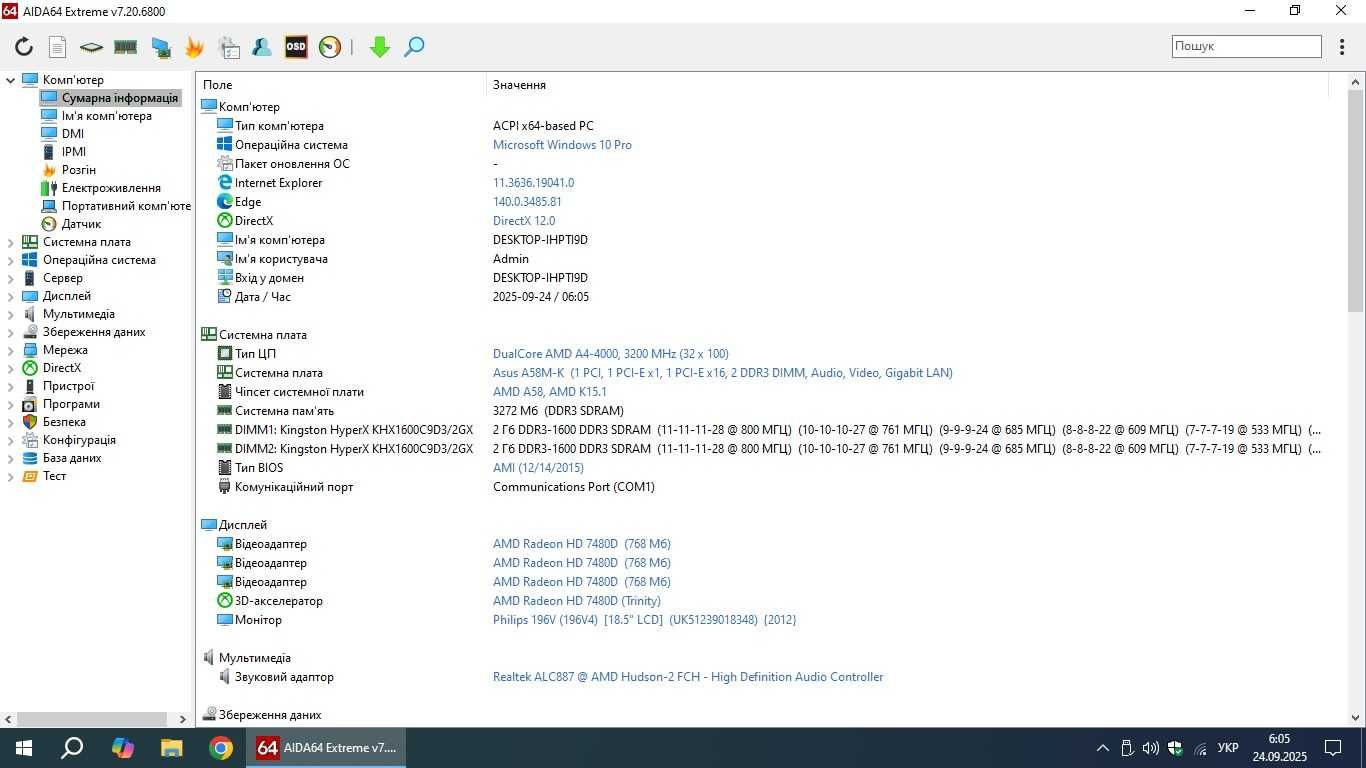
Task: Expand the Мультимедіа tree node
Action: tap(10, 314)
